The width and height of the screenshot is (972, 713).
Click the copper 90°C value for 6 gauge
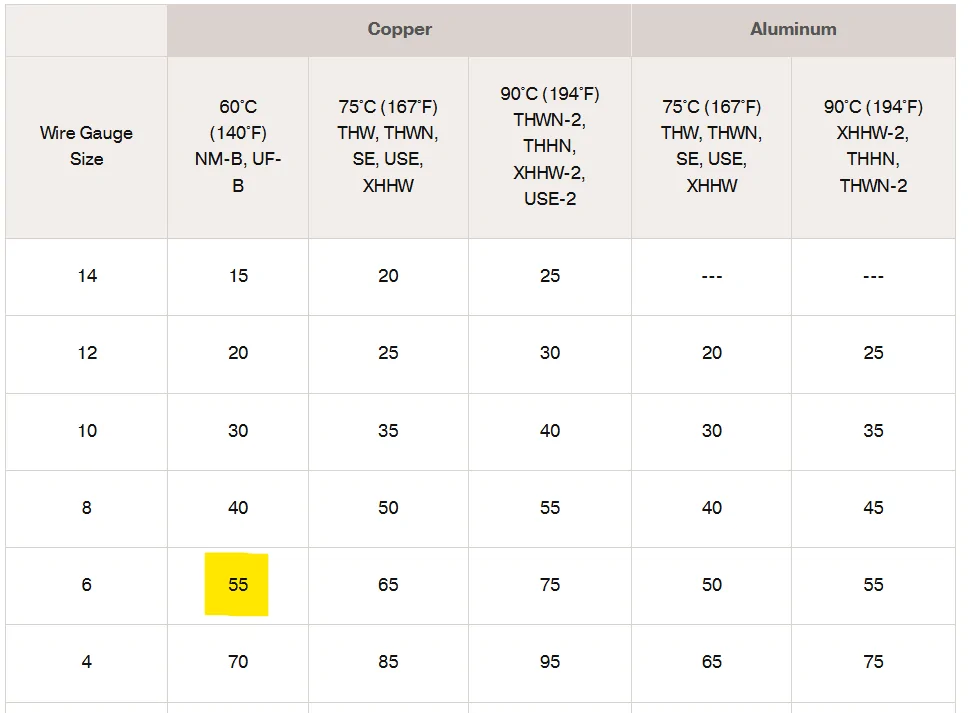click(550, 585)
